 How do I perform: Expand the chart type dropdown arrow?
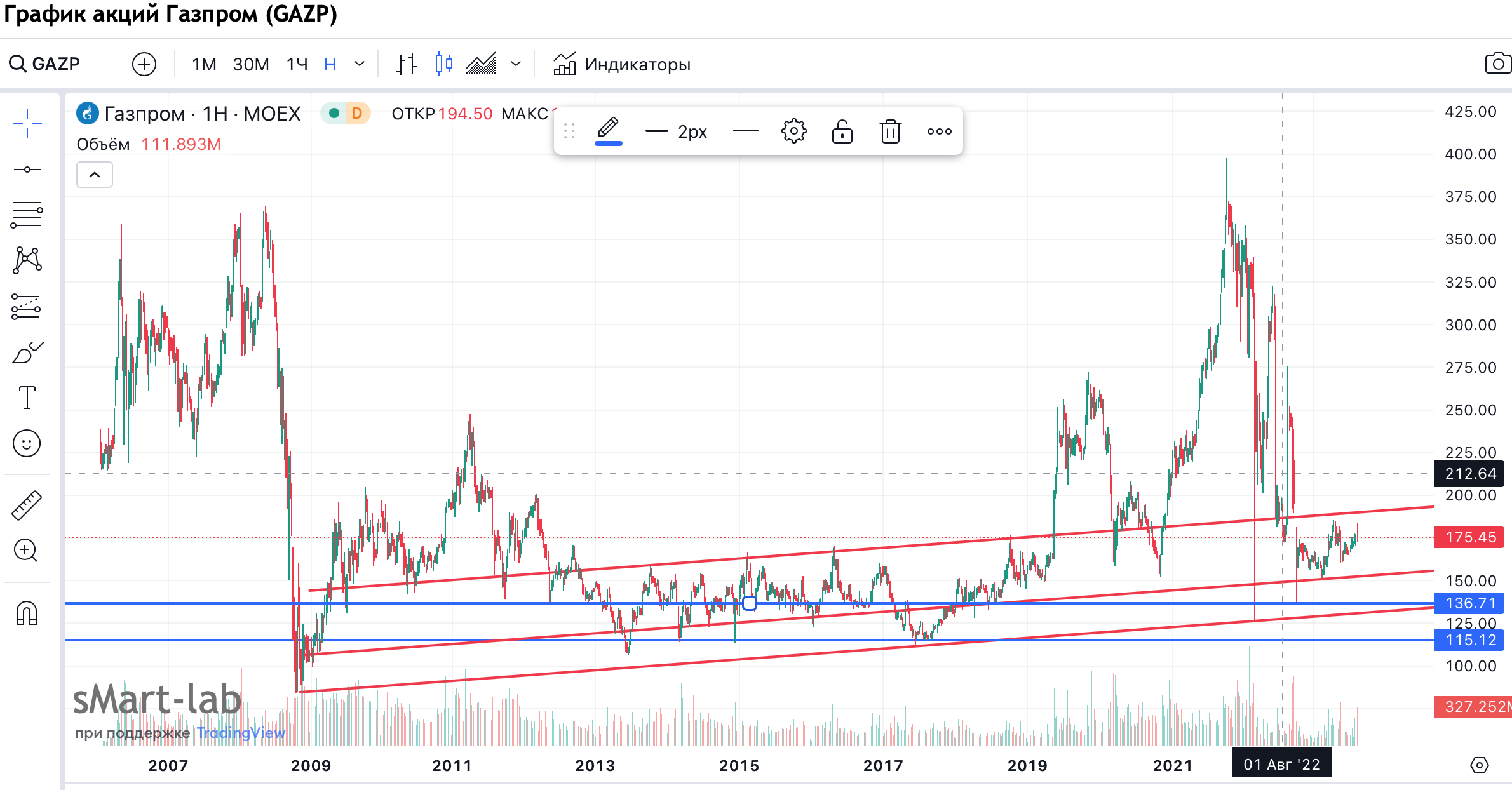pos(516,64)
